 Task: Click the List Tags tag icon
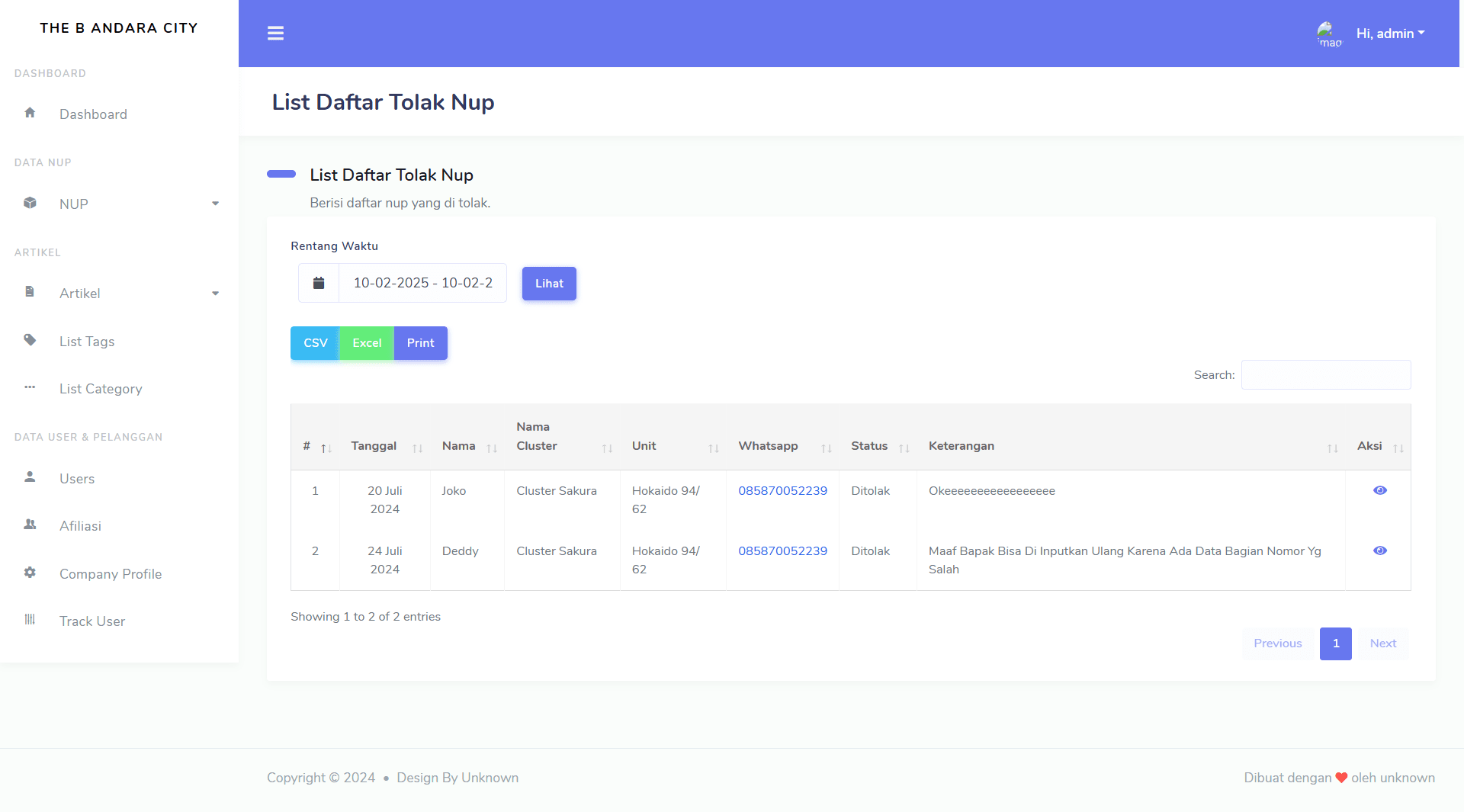(x=30, y=340)
